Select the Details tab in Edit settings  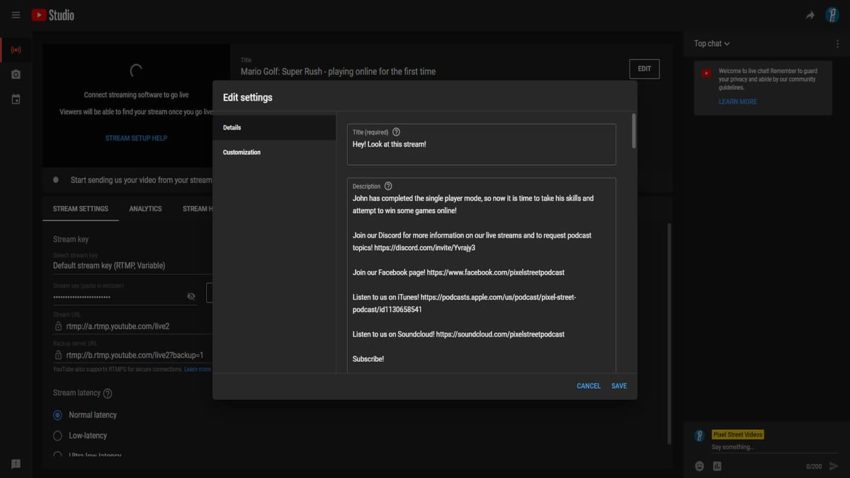point(274,128)
